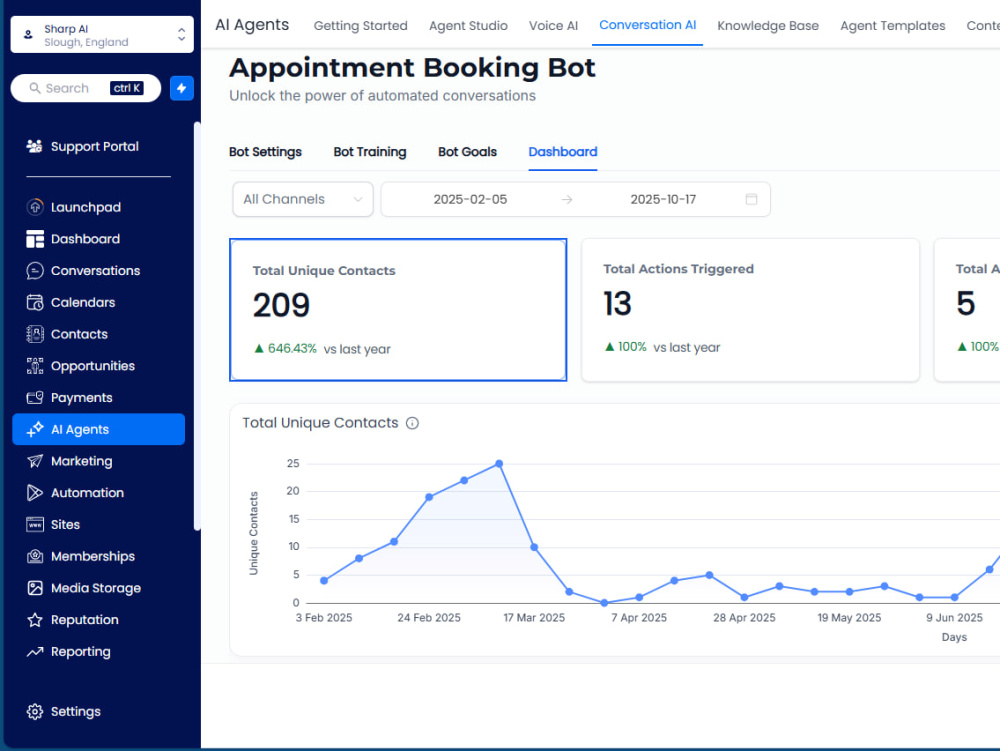Screen dimensions: 1000x751
Task: Click the Launchpad icon in sidebar
Action: point(35,207)
